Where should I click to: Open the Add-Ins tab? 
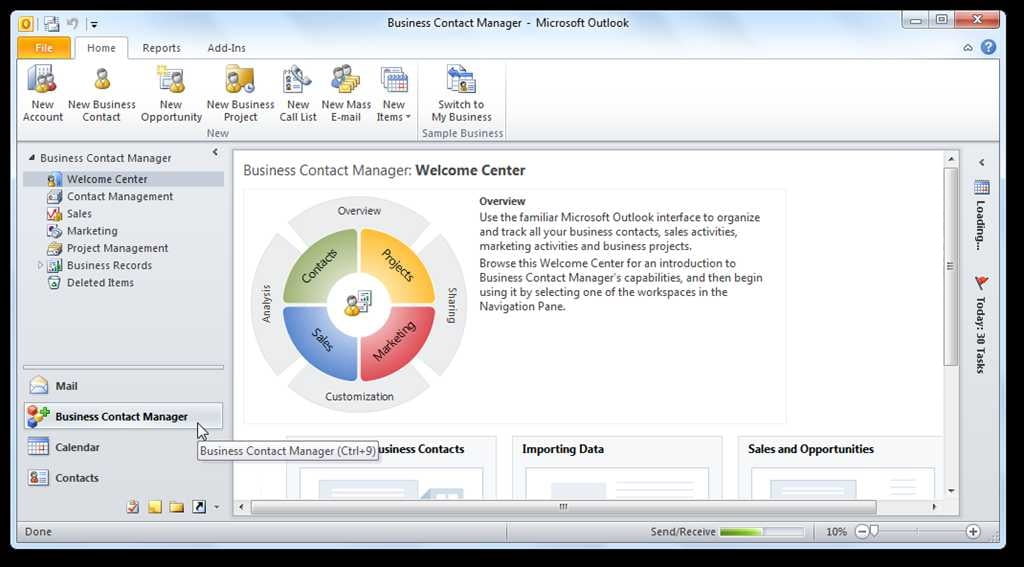(227, 48)
